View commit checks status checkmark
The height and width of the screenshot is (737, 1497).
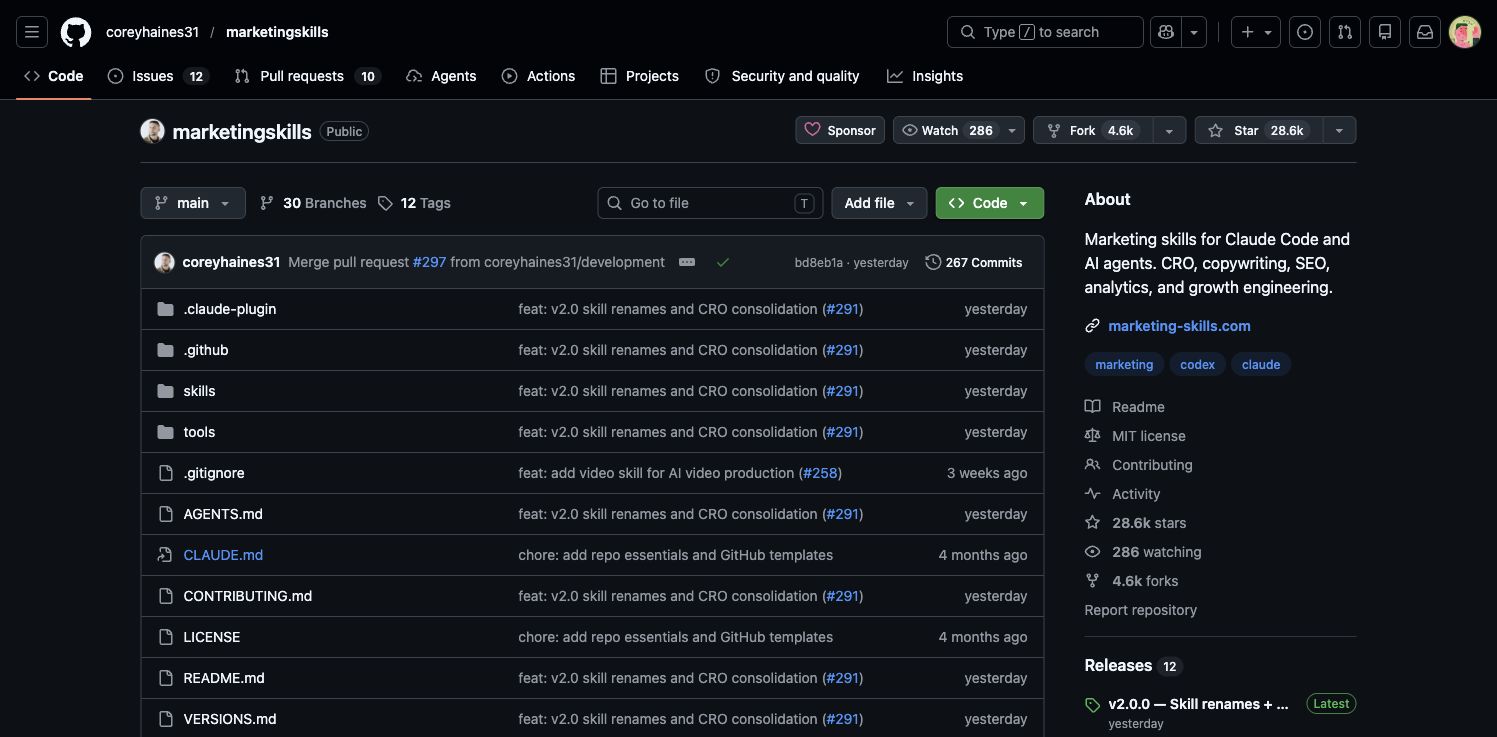pos(723,262)
